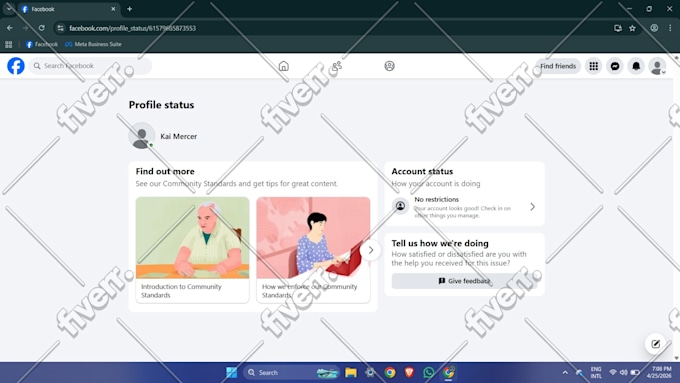Click the address bar URL

pos(132,28)
